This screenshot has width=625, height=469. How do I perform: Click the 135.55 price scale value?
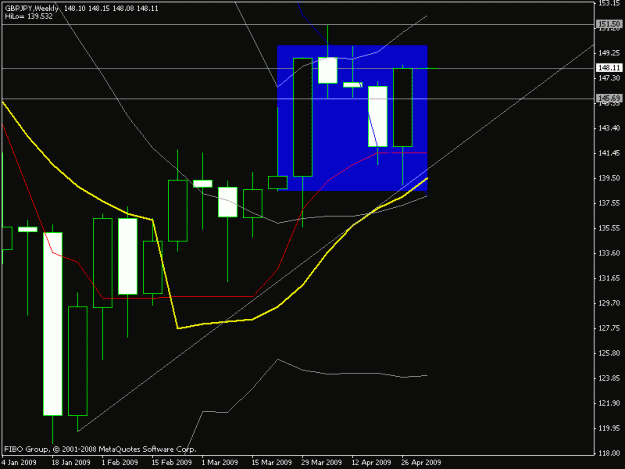[x=609, y=228]
